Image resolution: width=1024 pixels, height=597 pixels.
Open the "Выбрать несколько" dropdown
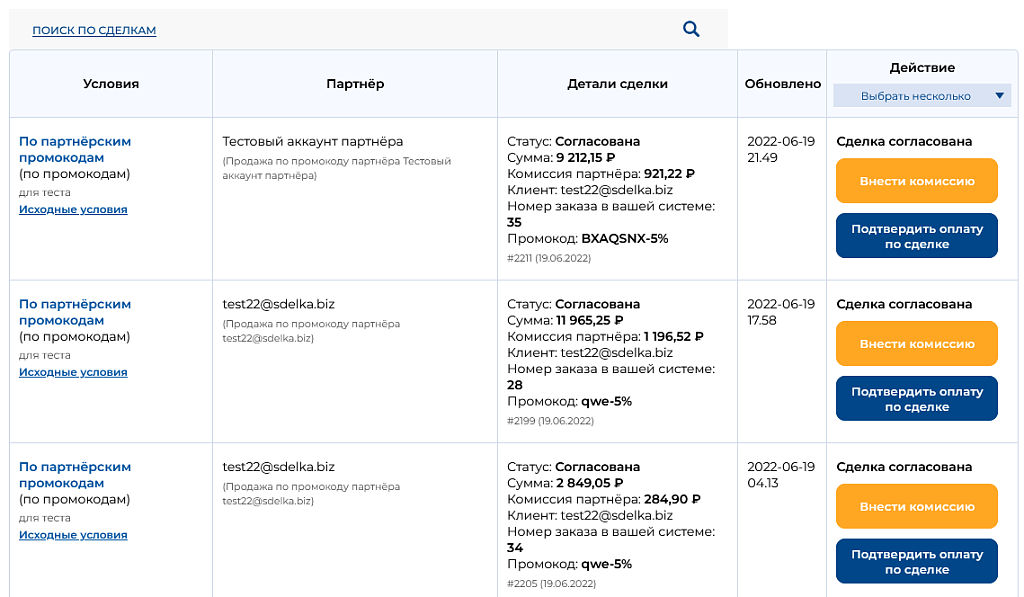tap(921, 94)
